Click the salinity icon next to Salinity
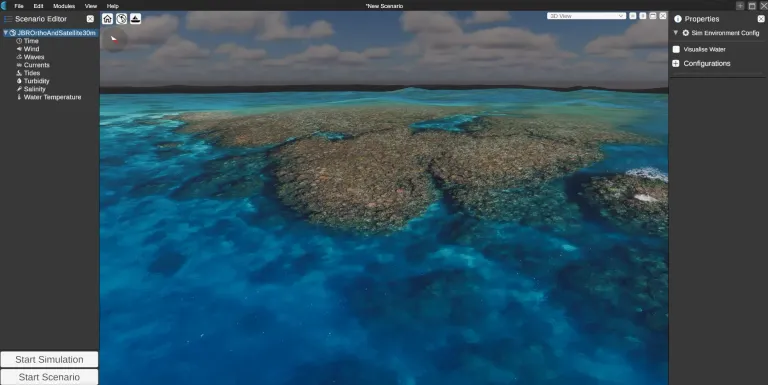768x385 pixels. [x=19, y=89]
